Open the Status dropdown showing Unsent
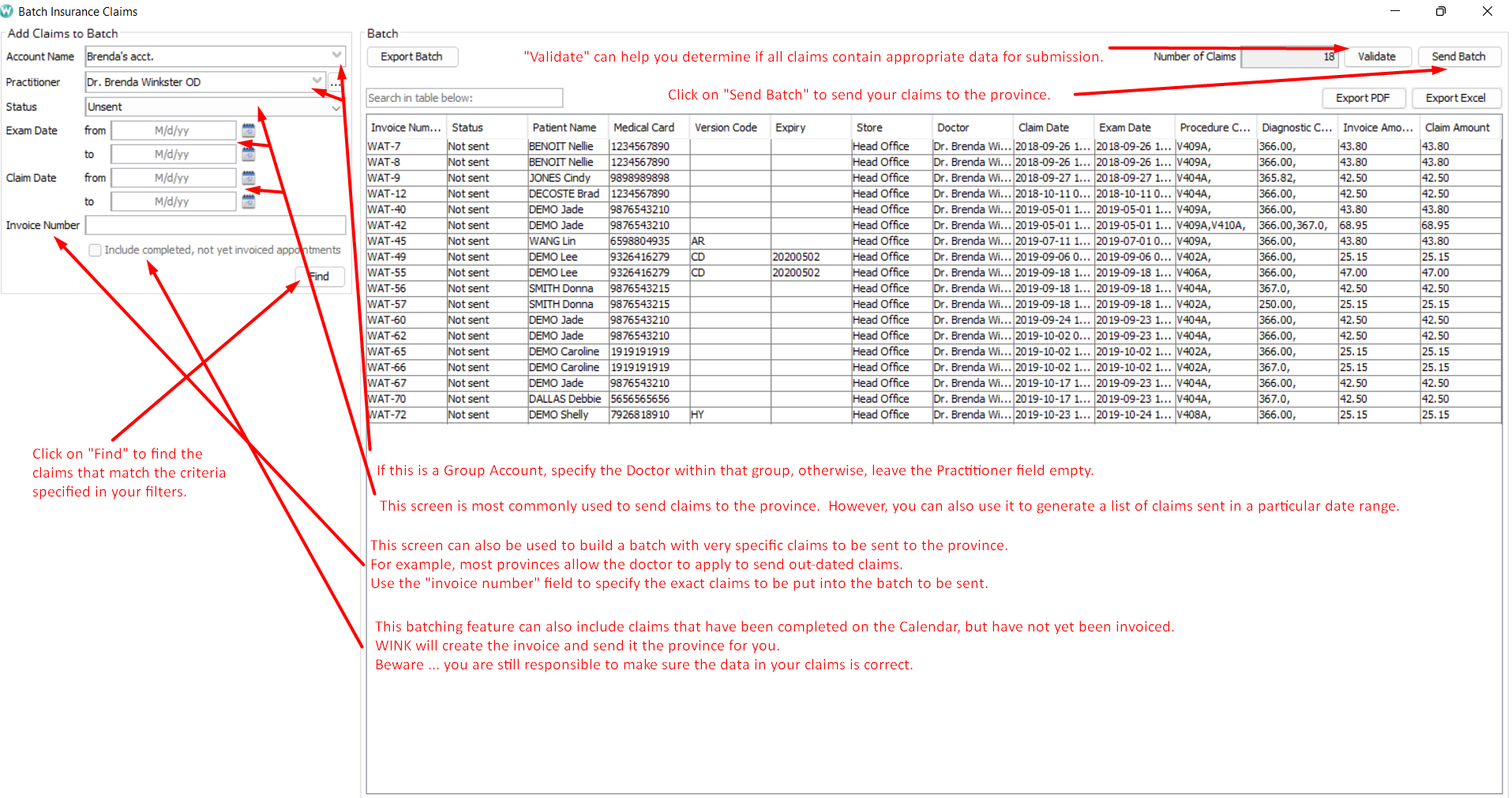Screen dimensions: 1512x798 pyautogui.click(x=337, y=107)
